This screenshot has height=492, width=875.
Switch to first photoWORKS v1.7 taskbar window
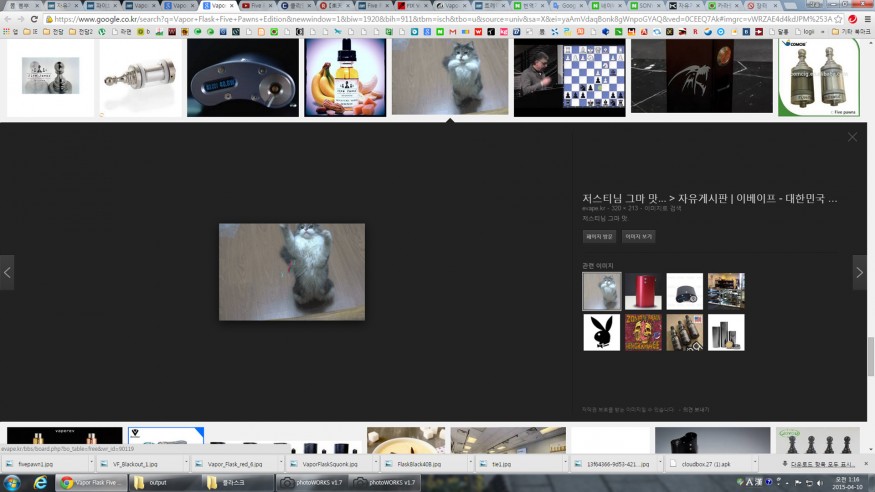click(312, 482)
